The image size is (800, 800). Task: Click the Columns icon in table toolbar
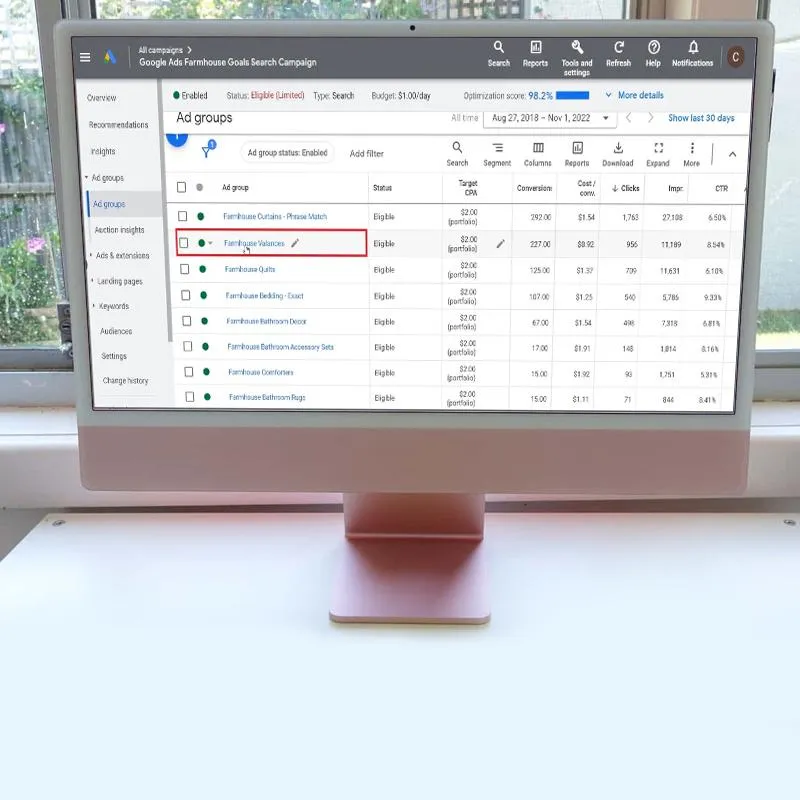coord(537,149)
